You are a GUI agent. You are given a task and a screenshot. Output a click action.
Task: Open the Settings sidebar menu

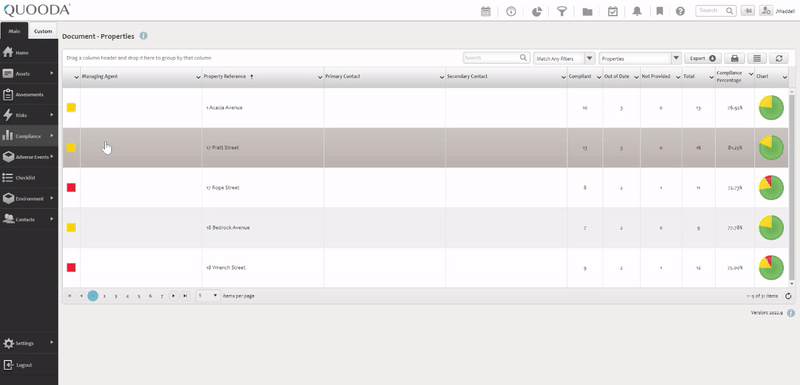click(x=29, y=343)
